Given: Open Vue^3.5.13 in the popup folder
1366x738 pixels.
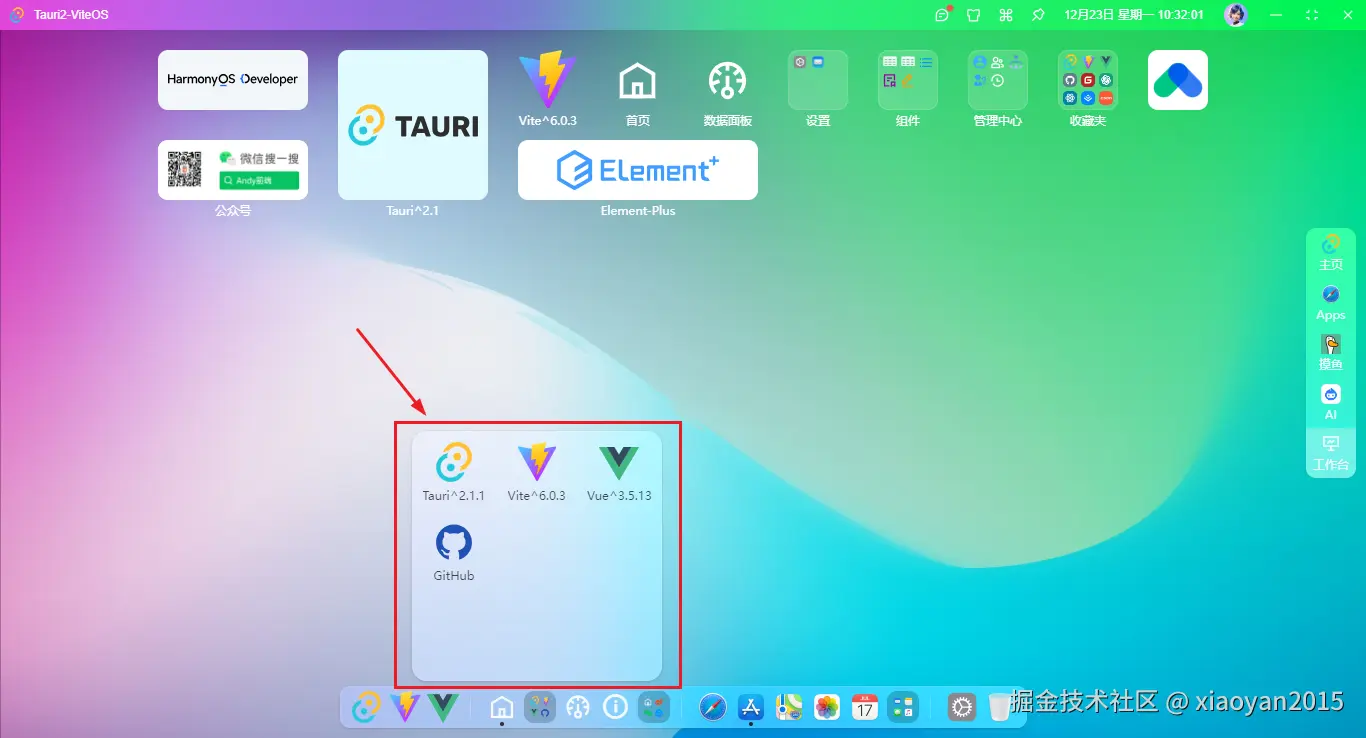Looking at the screenshot, I should point(619,471).
